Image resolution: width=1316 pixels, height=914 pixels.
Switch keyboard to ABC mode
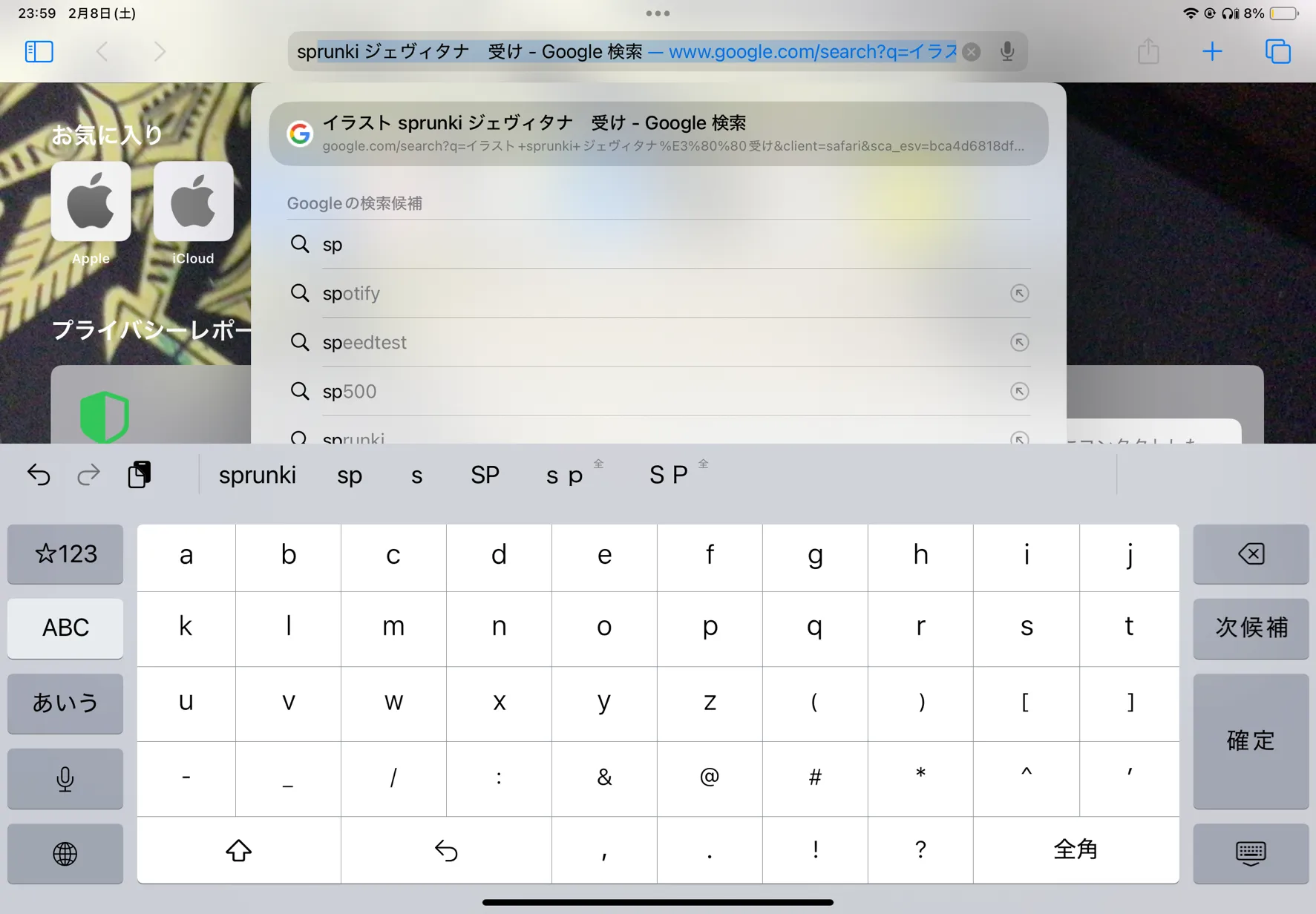(65, 628)
